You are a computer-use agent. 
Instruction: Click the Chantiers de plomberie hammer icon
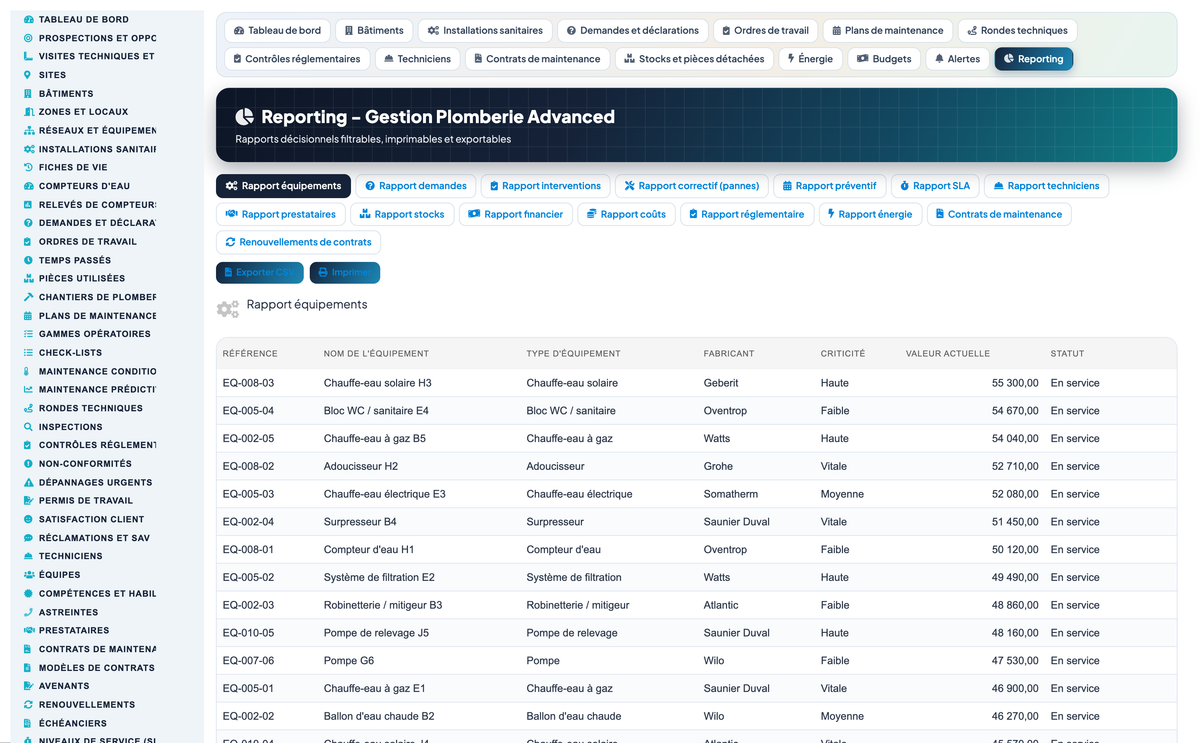click(x=28, y=297)
